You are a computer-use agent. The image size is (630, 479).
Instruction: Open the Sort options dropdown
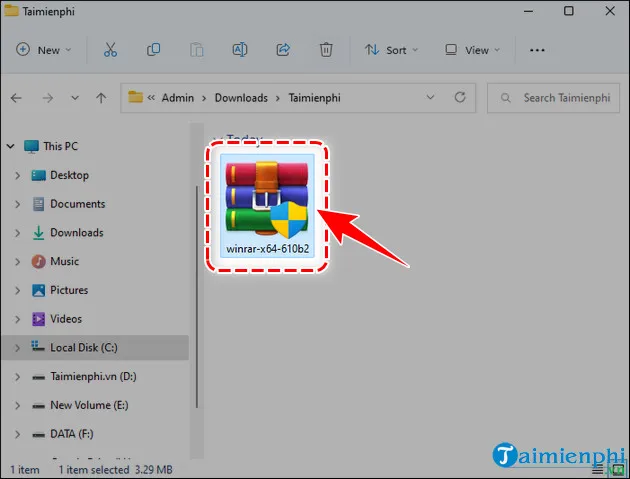(x=391, y=50)
